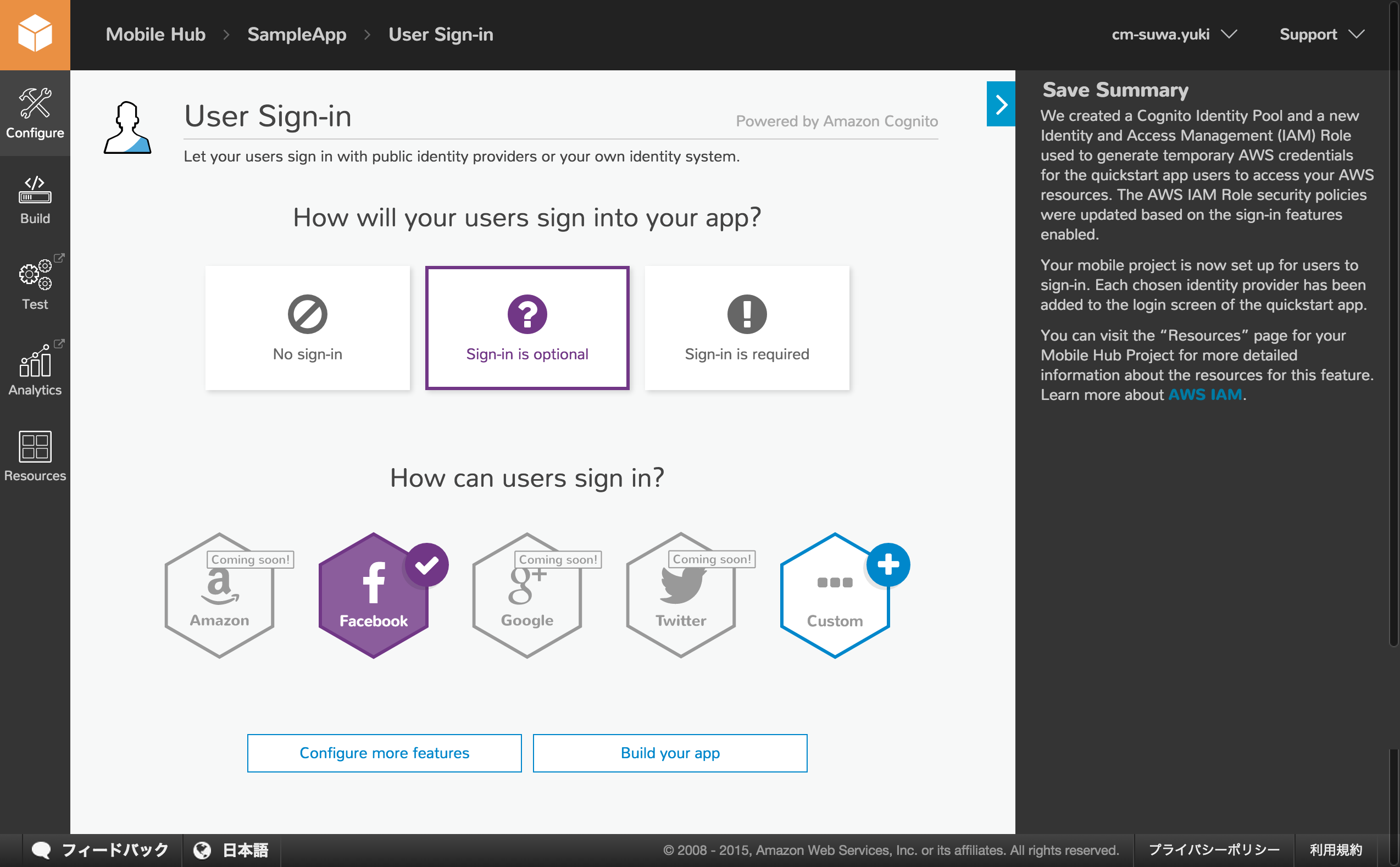
Task: Expand the Support dropdown menu
Action: pyautogui.click(x=1321, y=35)
